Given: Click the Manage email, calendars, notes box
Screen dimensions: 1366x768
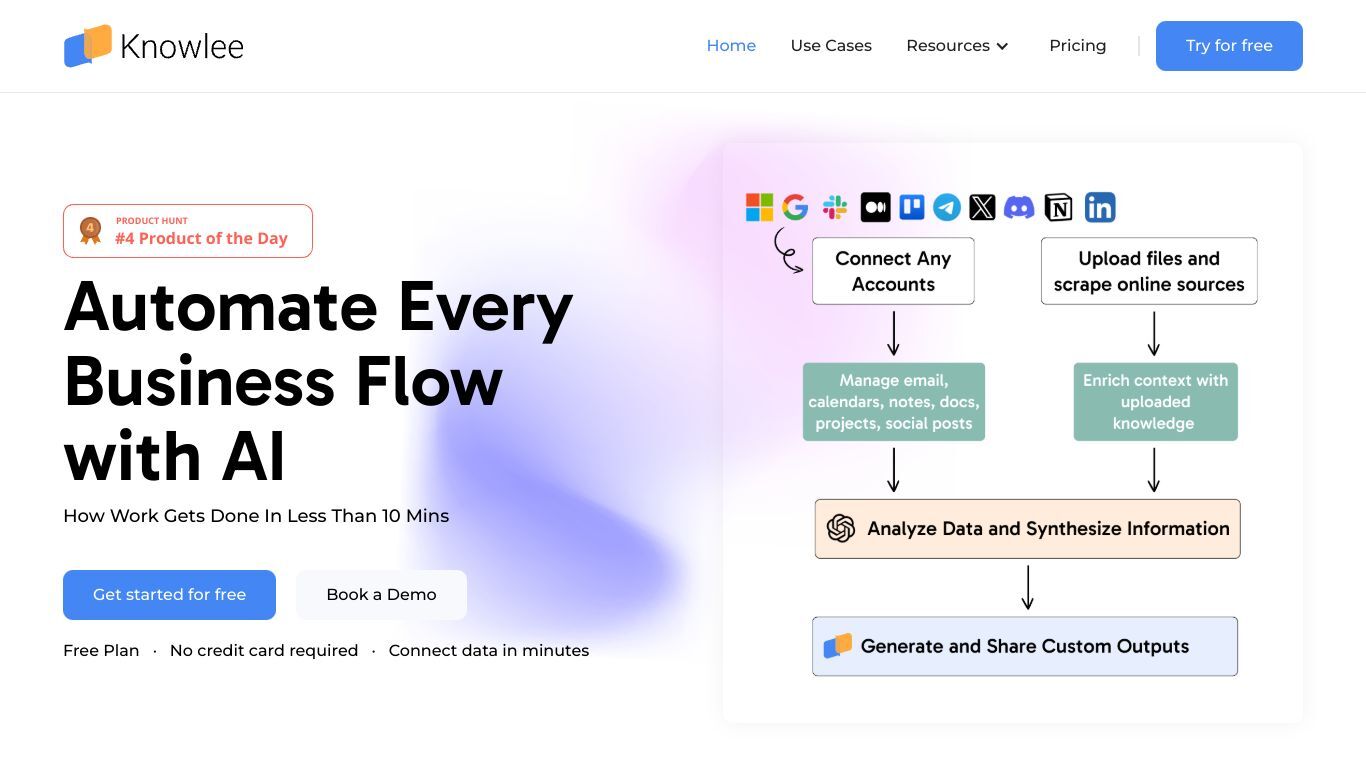Looking at the screenshot, I should click(x=894, y=402).
